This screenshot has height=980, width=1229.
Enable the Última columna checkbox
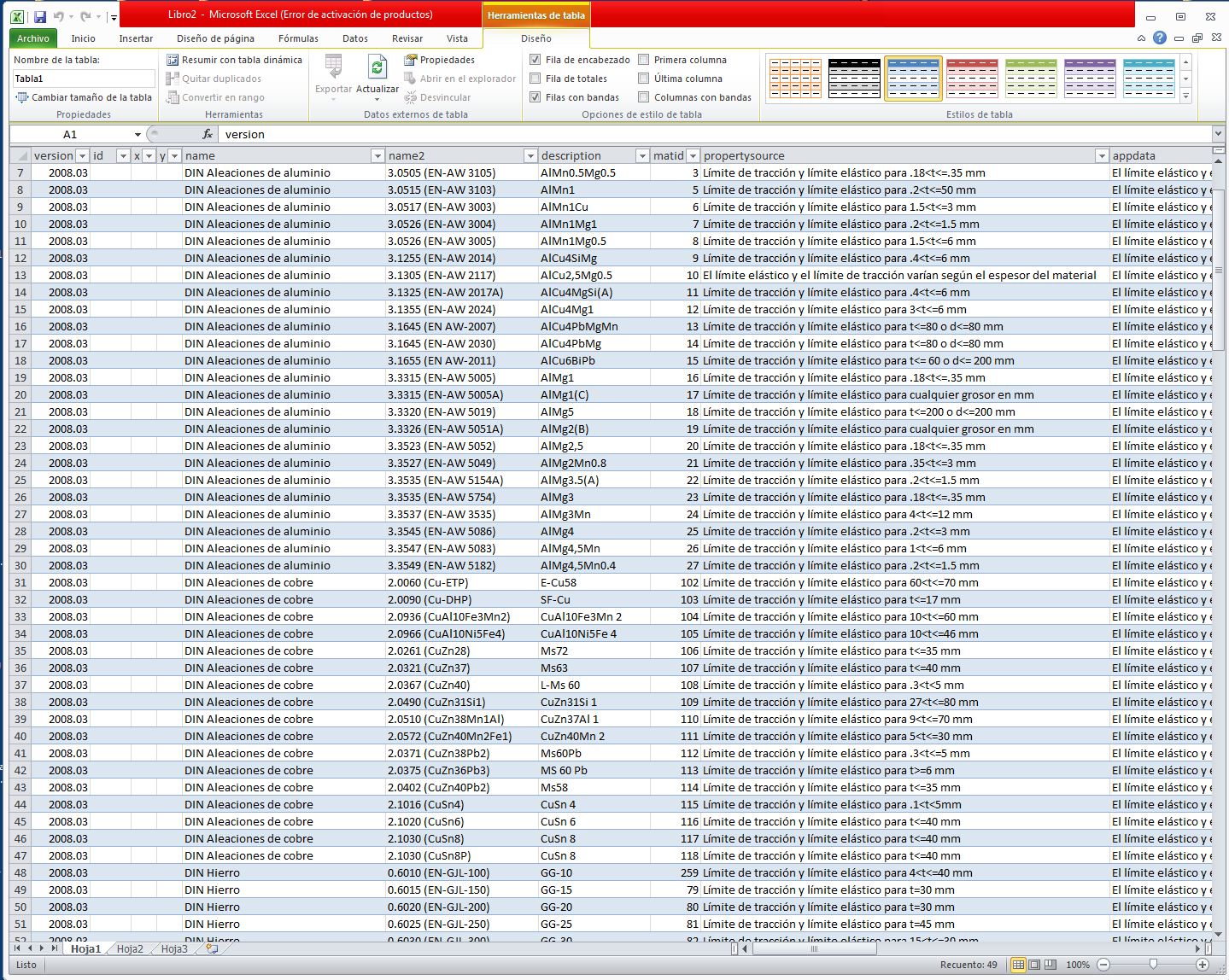(x=643, y=79)
